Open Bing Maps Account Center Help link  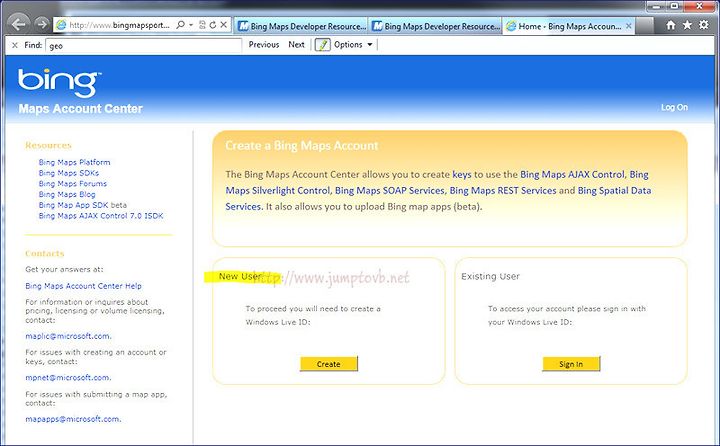click(84, 286)
